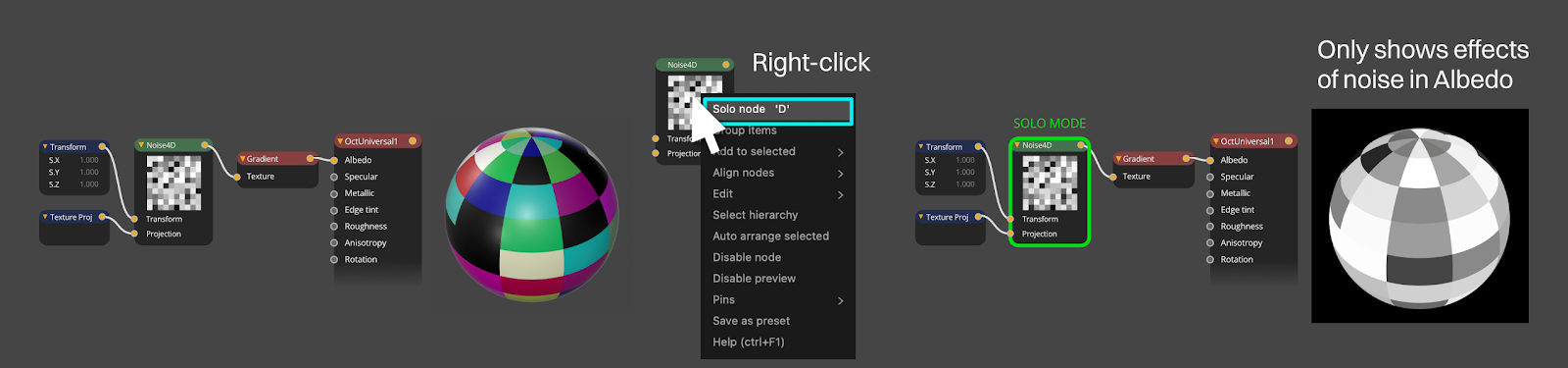Click OctUniversal1 output pin in colored-sphere graph
The height and width of the screenshot is (368, 1568).
[x=413, y=141]
